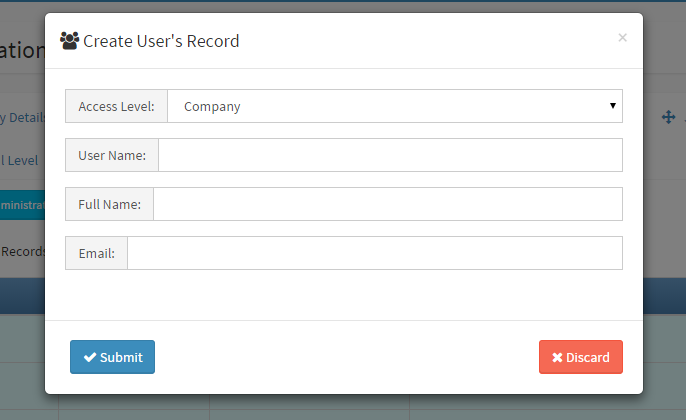
Task: Select the Email input field
Action: (x=374, y=253)
